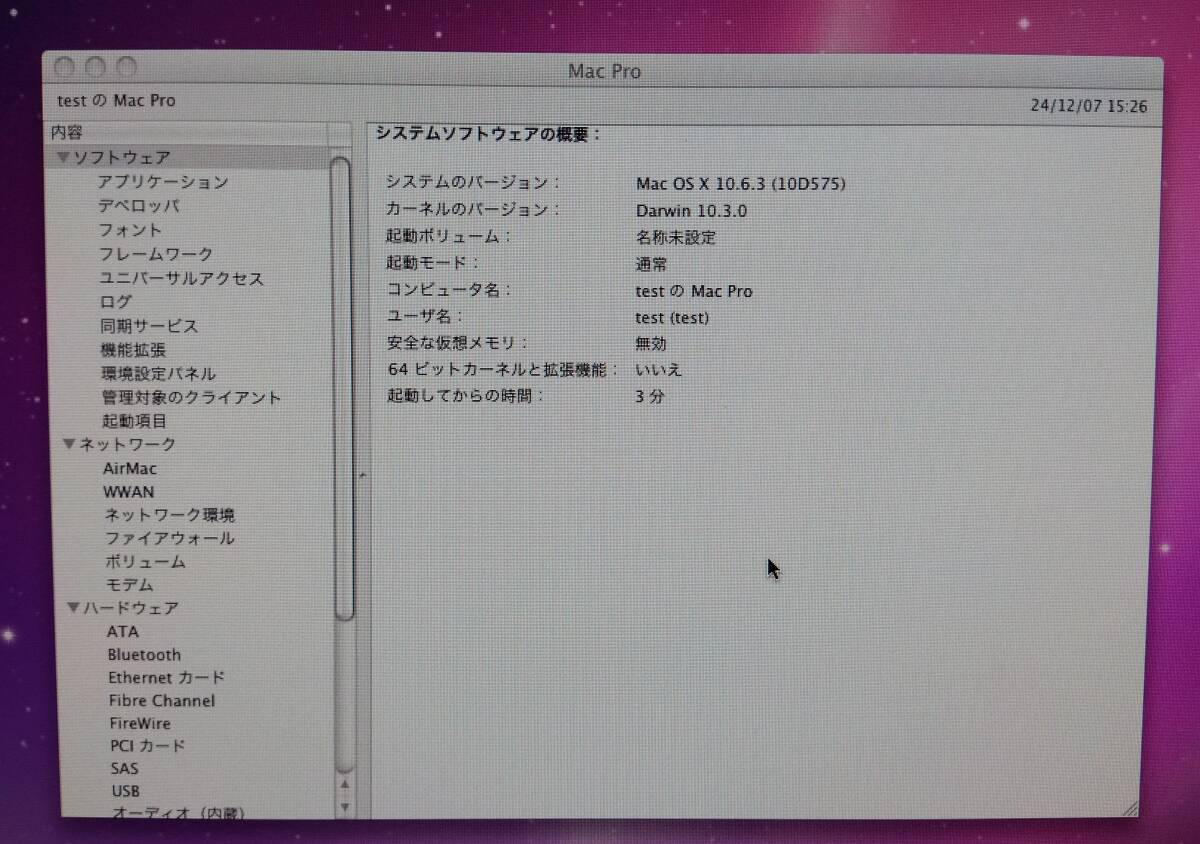The image size is (1200, 844).
Task: Open the Bluetooth hardware entry
Action: tap(144, 655)
